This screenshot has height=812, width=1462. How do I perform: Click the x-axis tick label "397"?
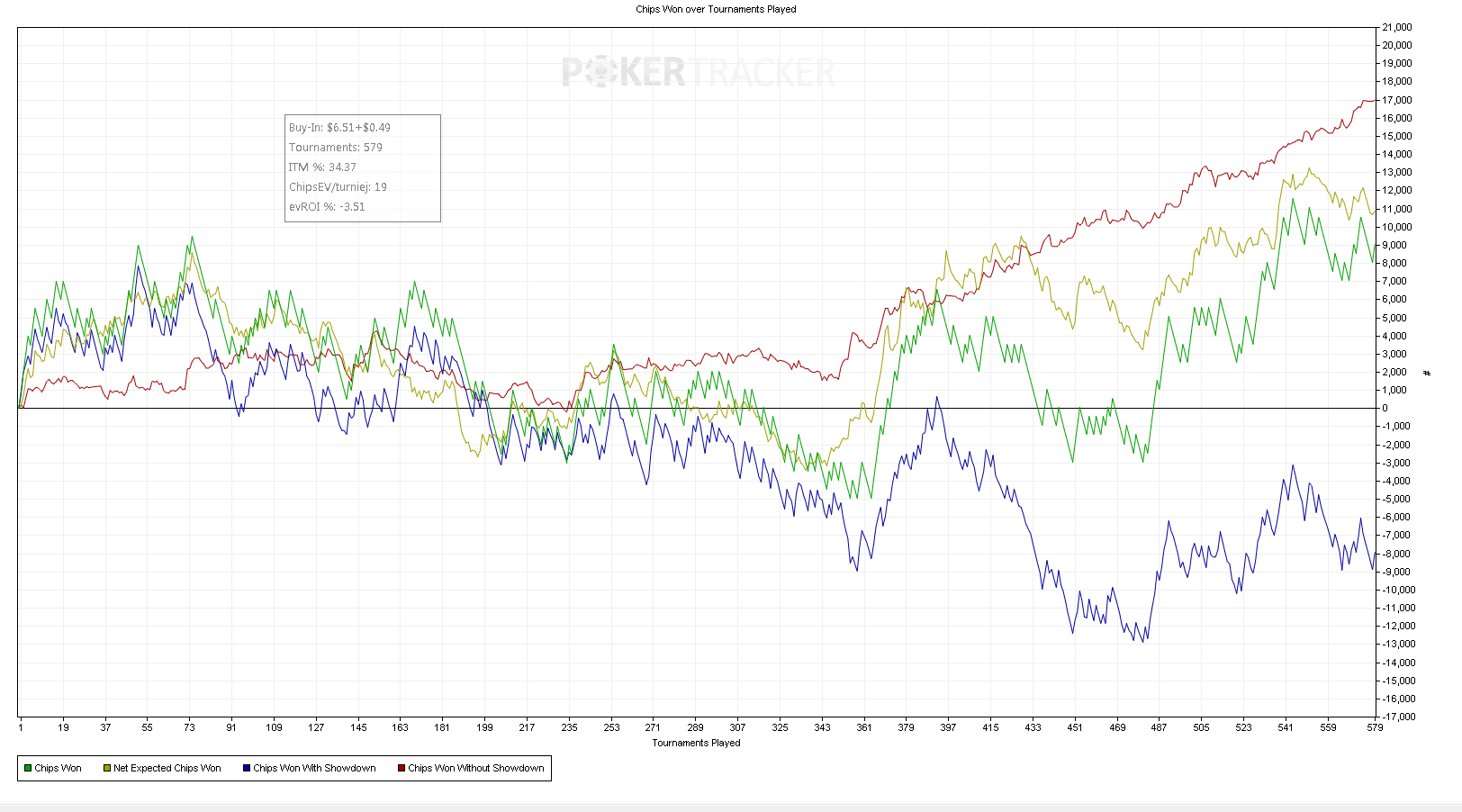pyautogui.click(x=948, y=727)
